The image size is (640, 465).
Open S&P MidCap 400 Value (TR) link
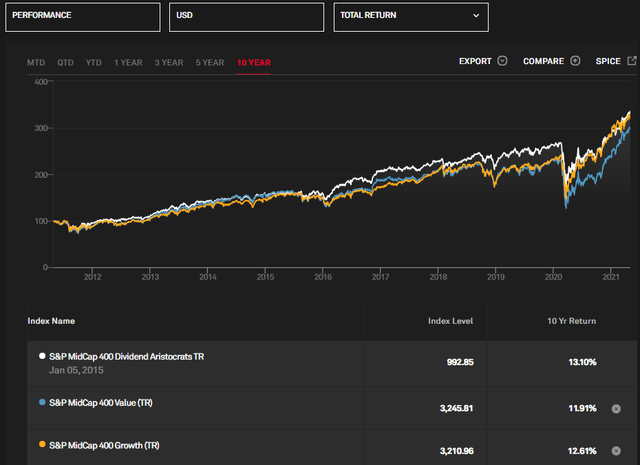pos(101,403)
